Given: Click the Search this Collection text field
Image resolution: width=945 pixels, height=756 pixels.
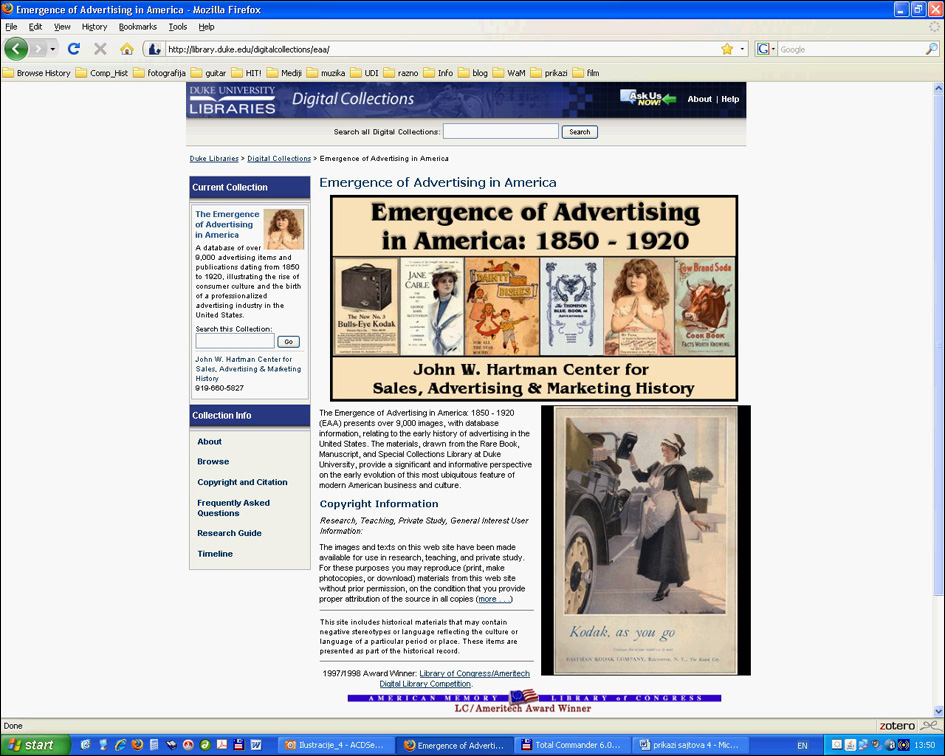Looking at the screenshot, I should (234, 342).
